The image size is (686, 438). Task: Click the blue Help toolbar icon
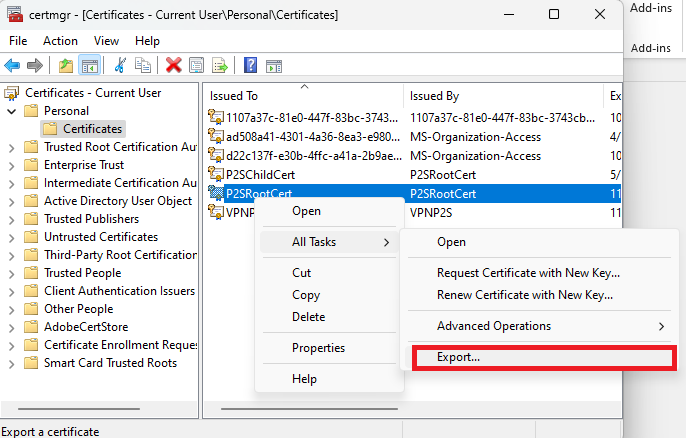pyautogui.click(x=250, y=65)
